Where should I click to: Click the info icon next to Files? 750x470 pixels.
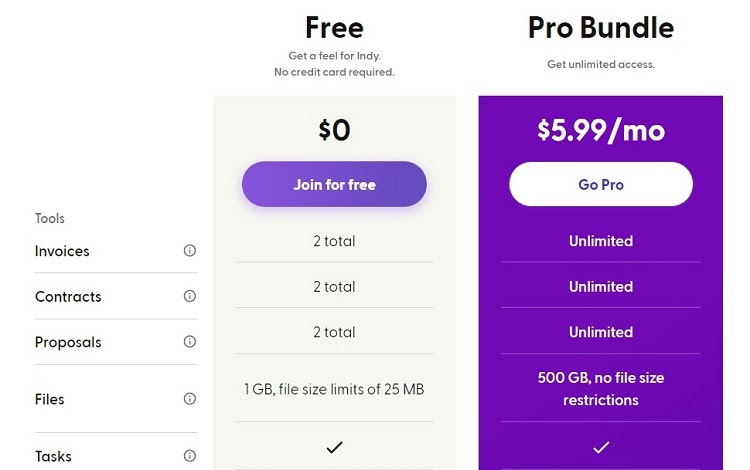pos(190,398)
